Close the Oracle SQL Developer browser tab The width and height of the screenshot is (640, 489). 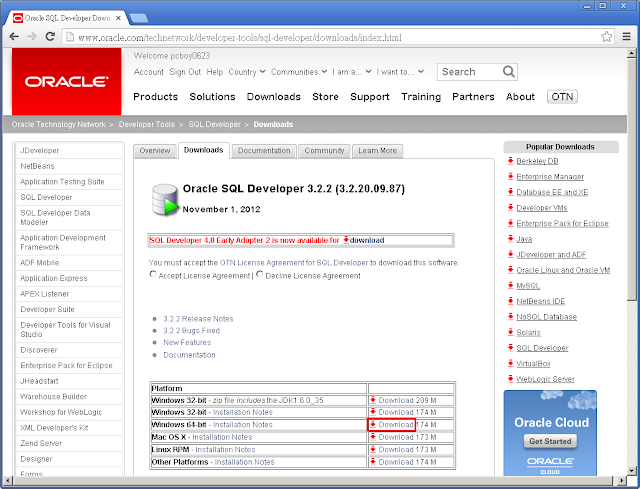(118, 18)
